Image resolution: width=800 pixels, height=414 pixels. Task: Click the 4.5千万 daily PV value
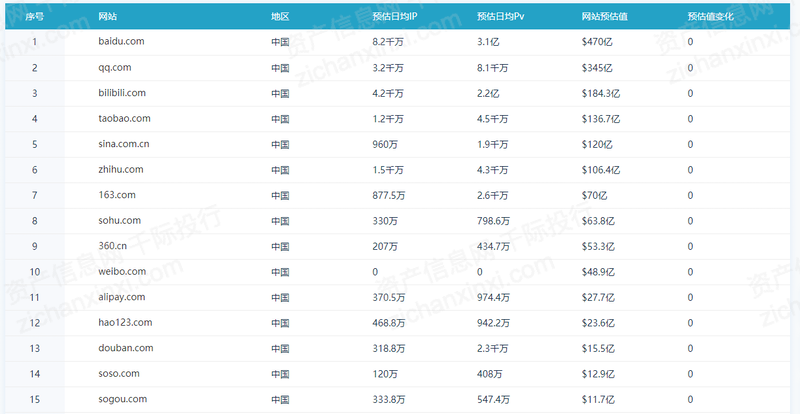pyautogui.click(x=492, y=119)
